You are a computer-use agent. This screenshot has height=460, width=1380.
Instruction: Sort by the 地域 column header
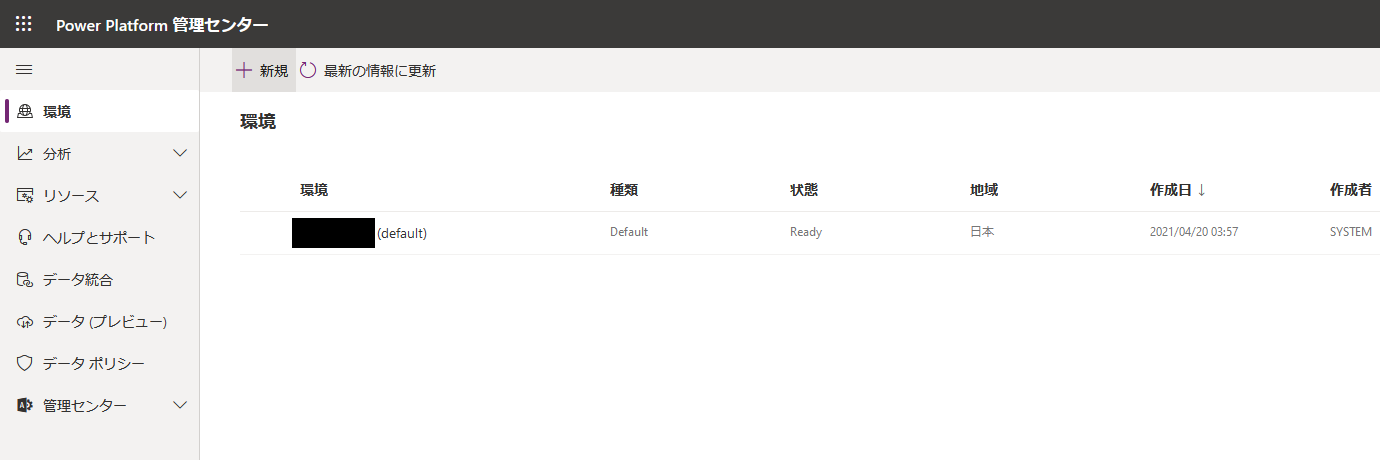(x=984, y=190)
